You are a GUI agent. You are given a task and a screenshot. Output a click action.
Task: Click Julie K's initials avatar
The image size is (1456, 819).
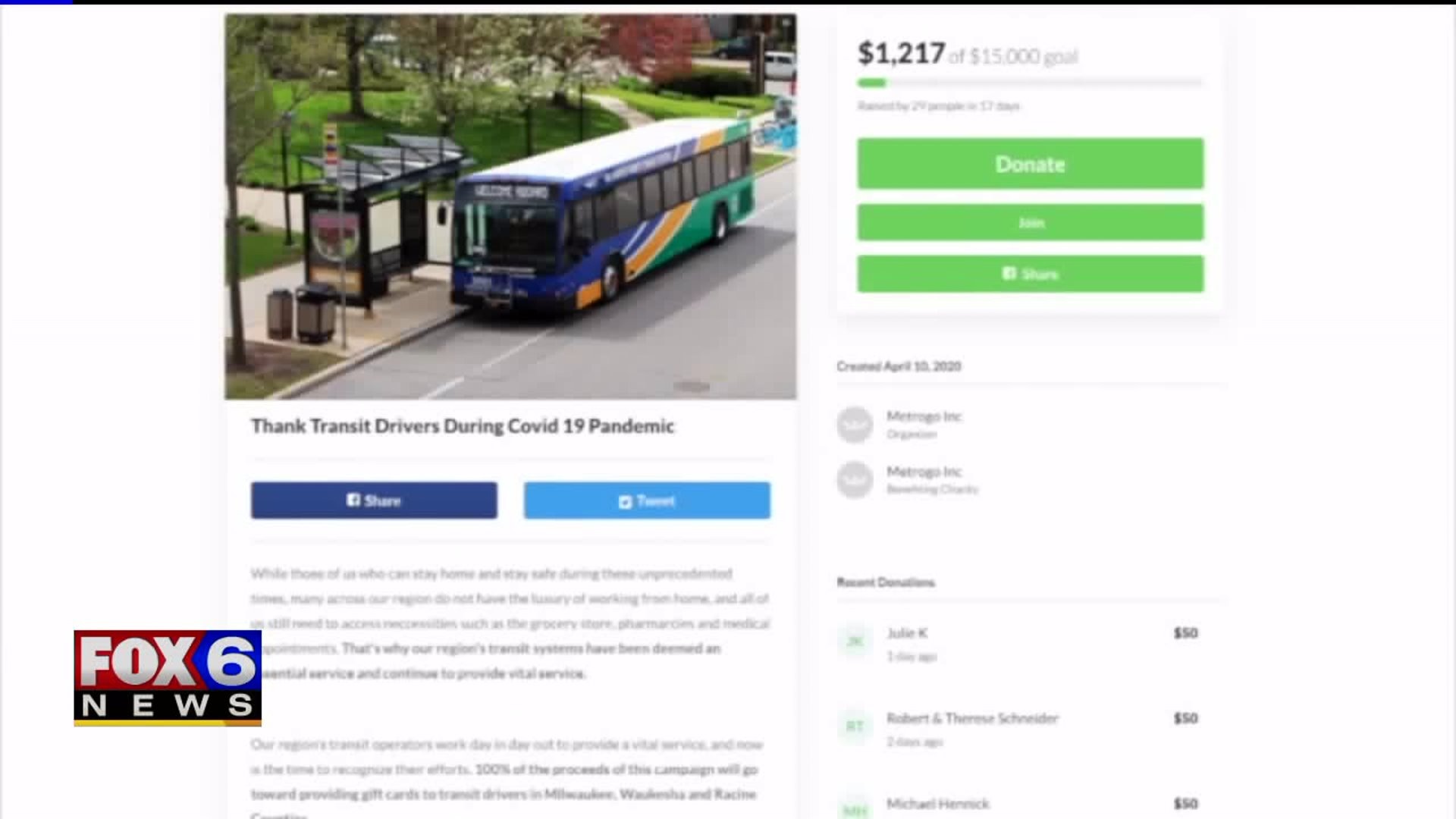tap(855, 642)
